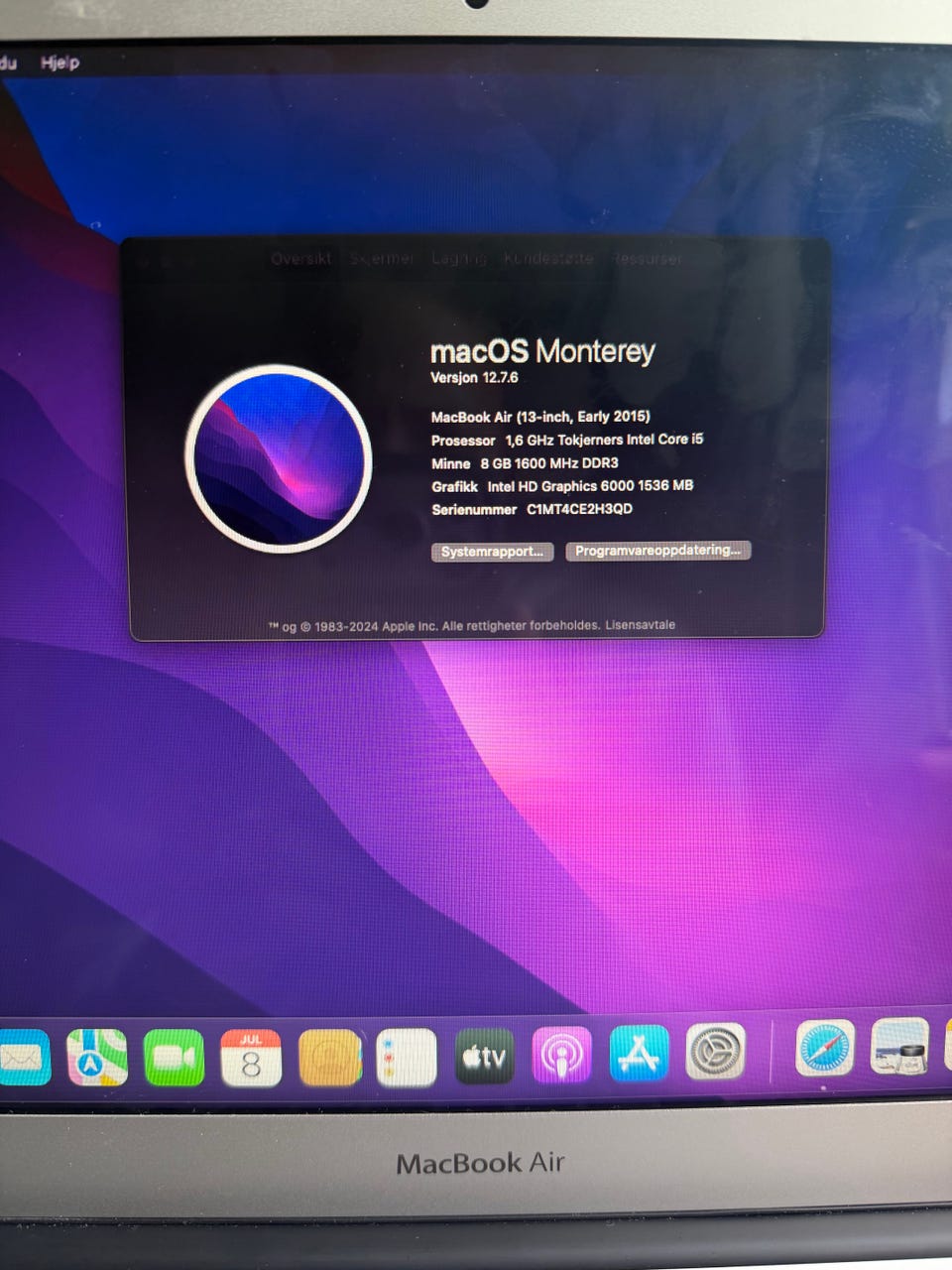Click the Minne label

[451, 463]
